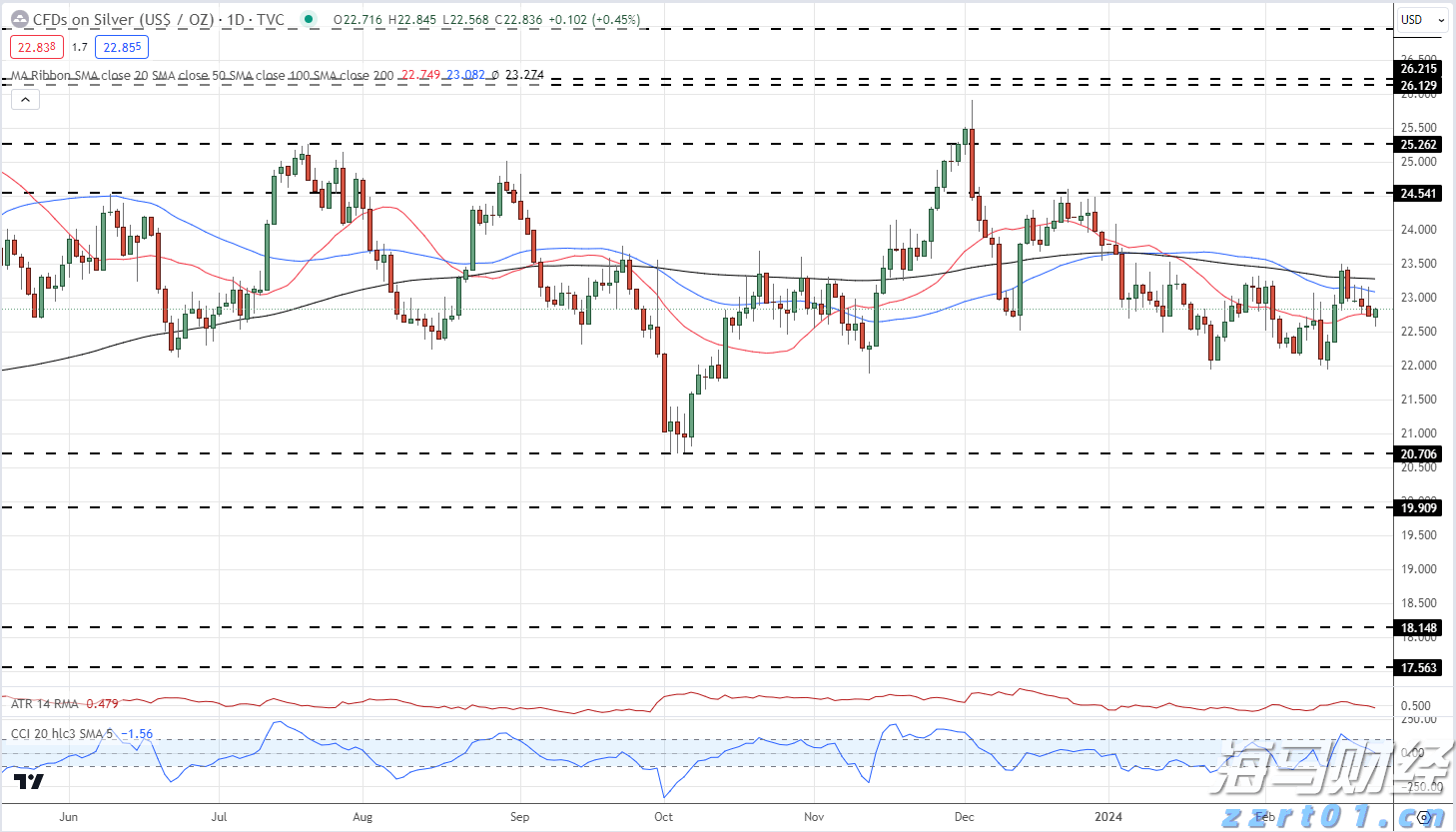Click the green market status dot
Viewport: 1456px width, 832px height.
tap(309, 19)
